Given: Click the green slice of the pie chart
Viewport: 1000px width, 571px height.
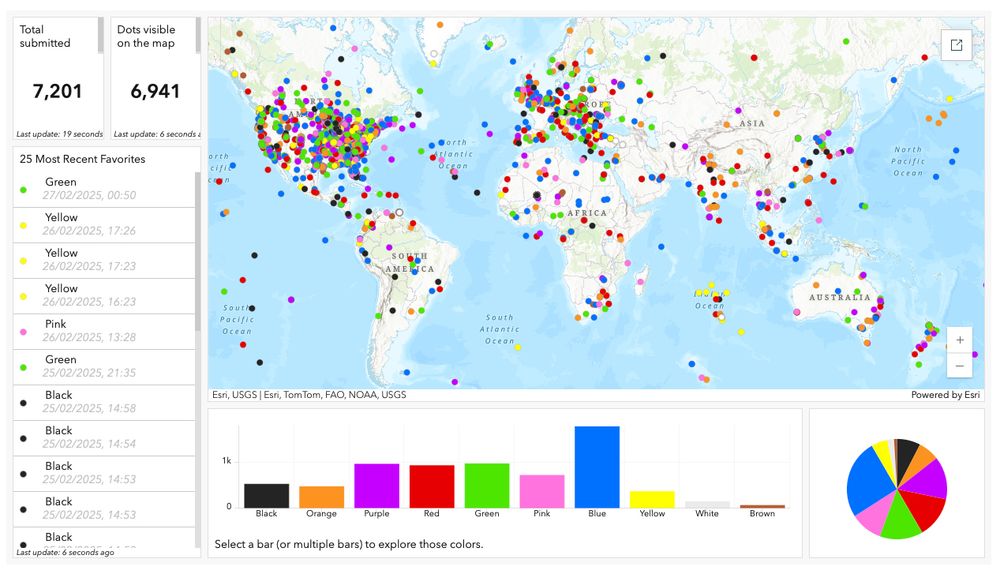Looking at the screenshot, I should (x=899, y=520).
